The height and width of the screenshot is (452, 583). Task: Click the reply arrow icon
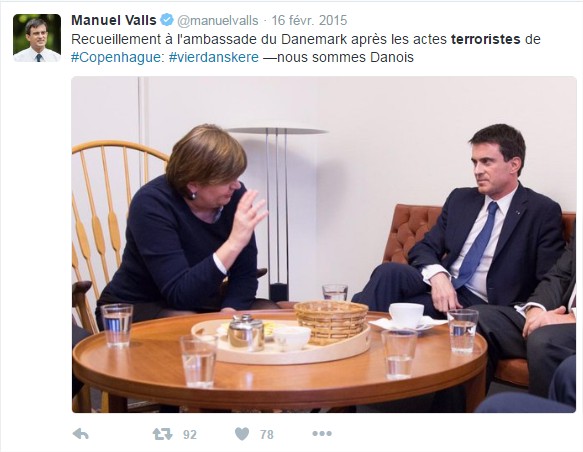81,434
